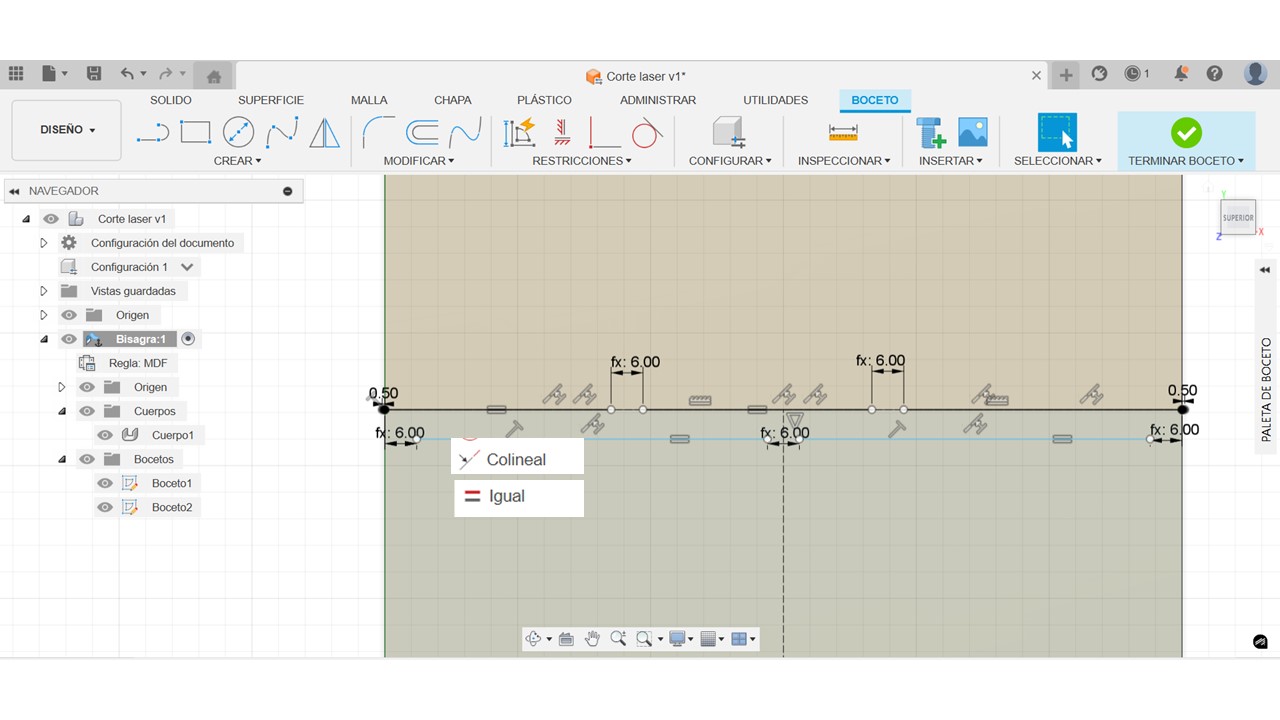
Task: Click the Save disk icon
Action: (x=94, y=74)
